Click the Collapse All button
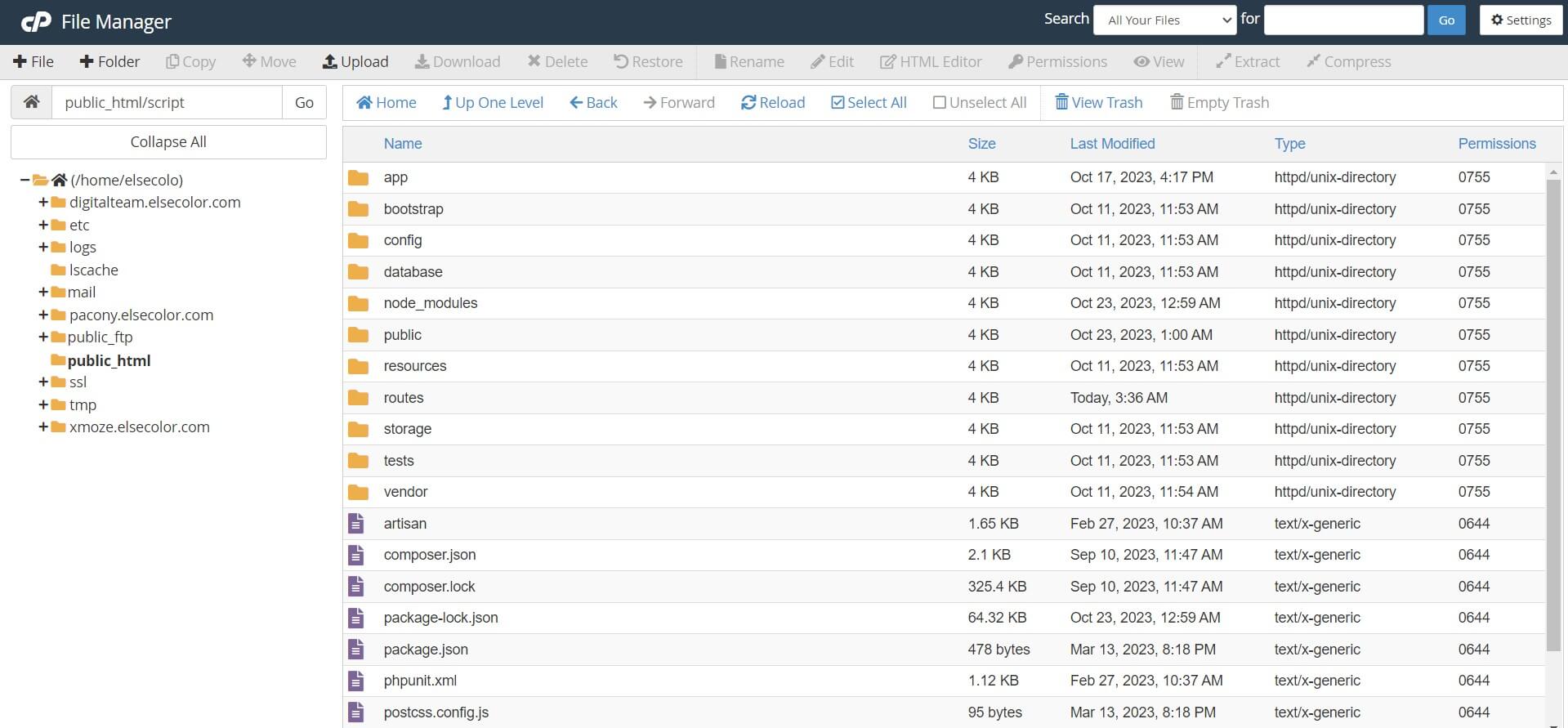The height and width of the screenshot is (728, 1568). click(x=168, y=142)
